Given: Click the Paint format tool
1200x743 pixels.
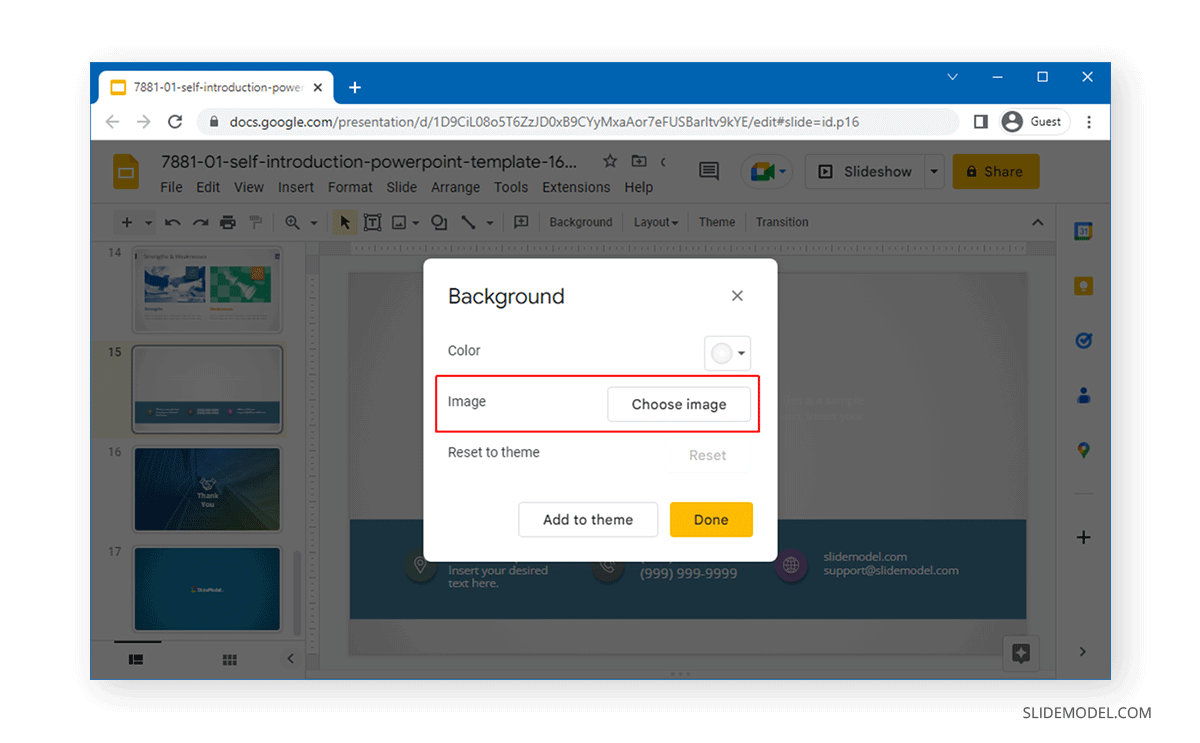Looking at the screenshot, I should tap(256, 222).
